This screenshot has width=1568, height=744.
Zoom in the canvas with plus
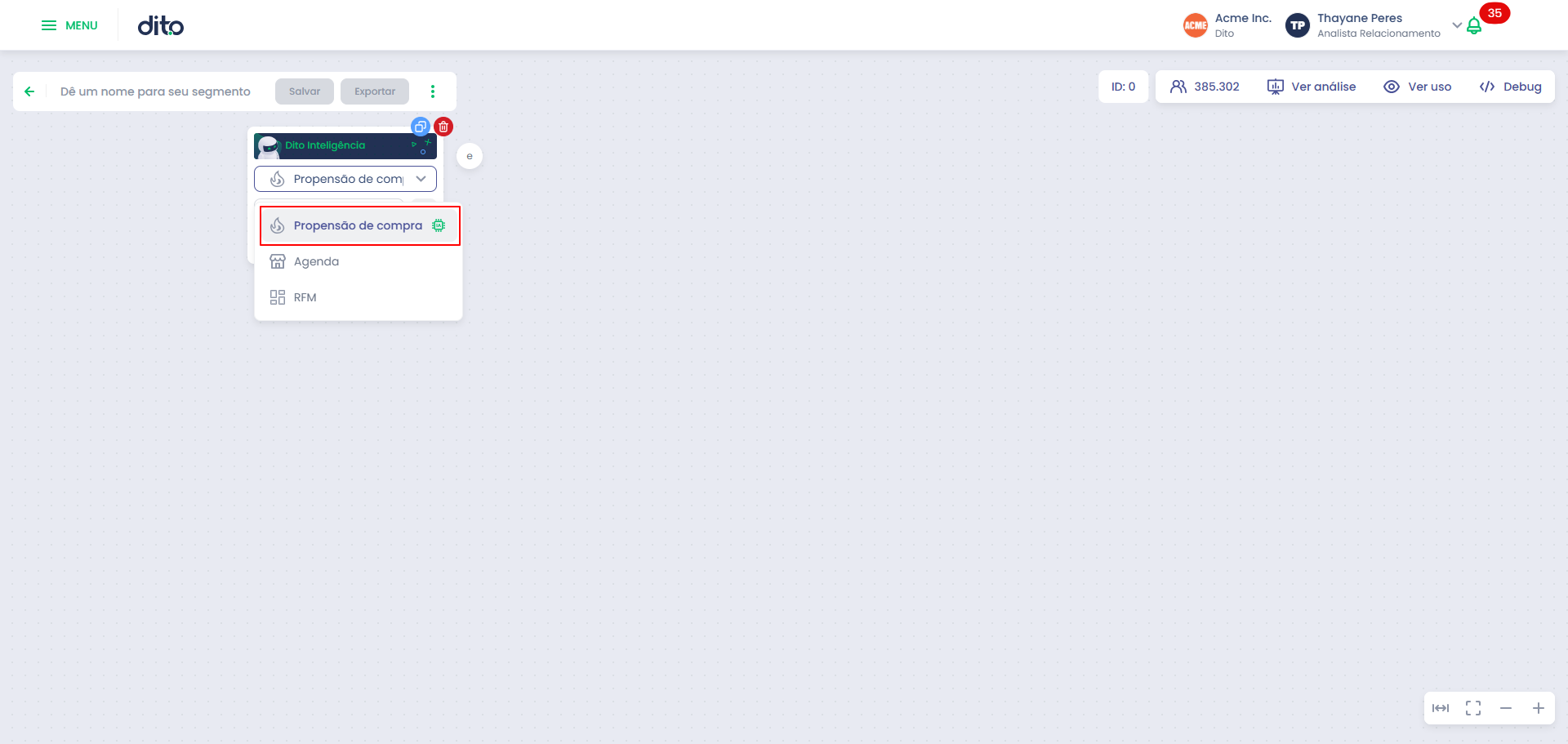click(1539, 708)
